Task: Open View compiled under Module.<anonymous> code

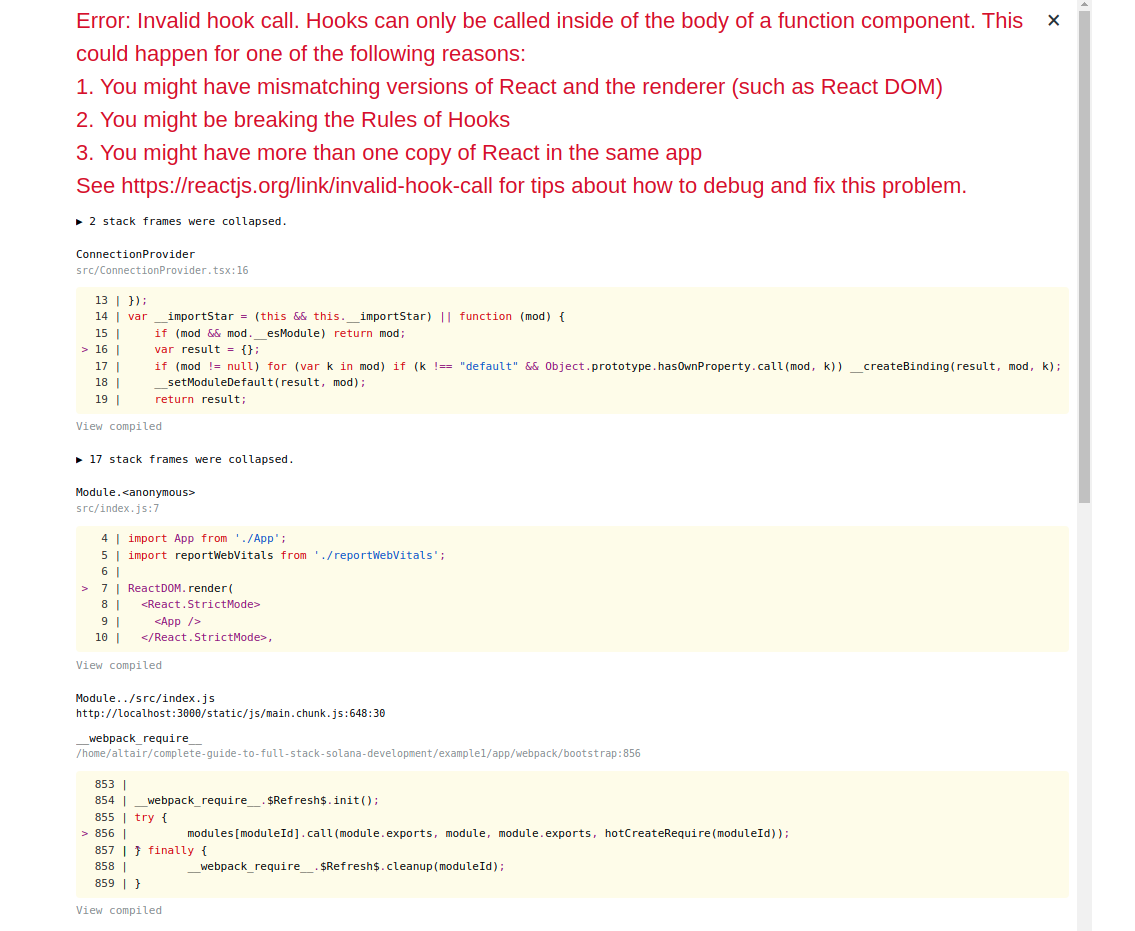Action: click(x=119, y=665)
